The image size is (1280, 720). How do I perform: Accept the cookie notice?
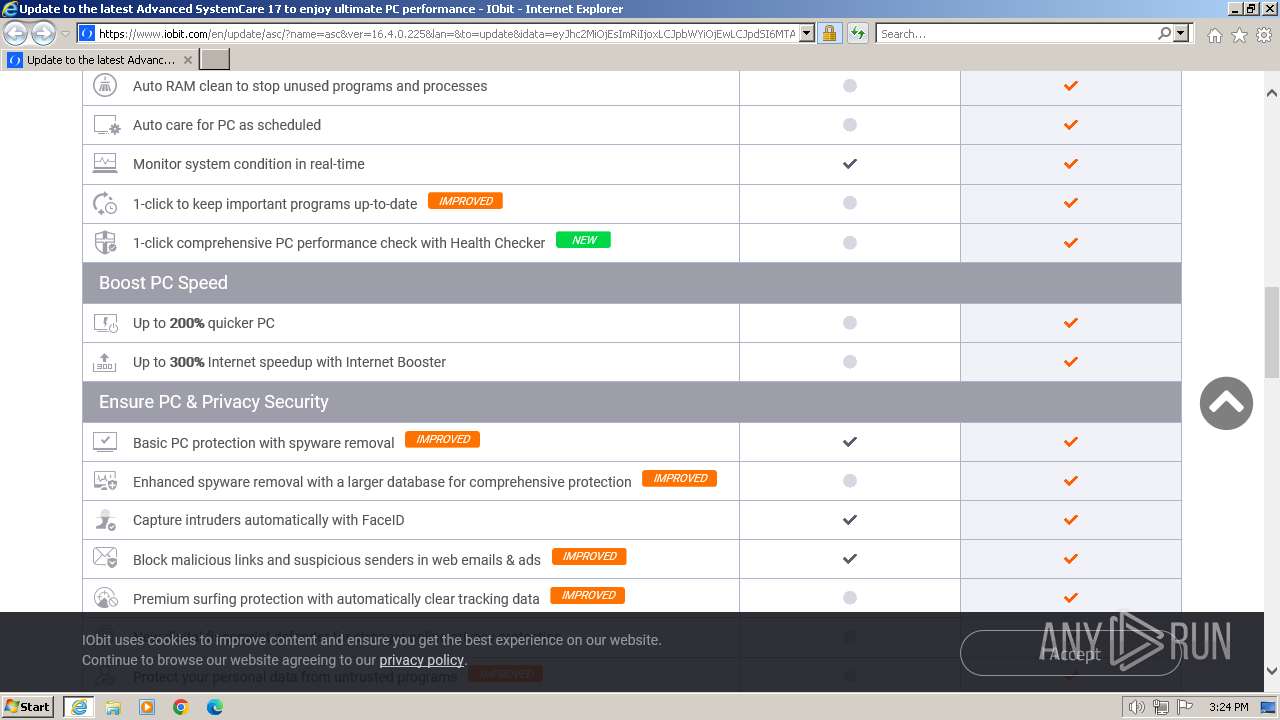click(x=1071, y=653)
